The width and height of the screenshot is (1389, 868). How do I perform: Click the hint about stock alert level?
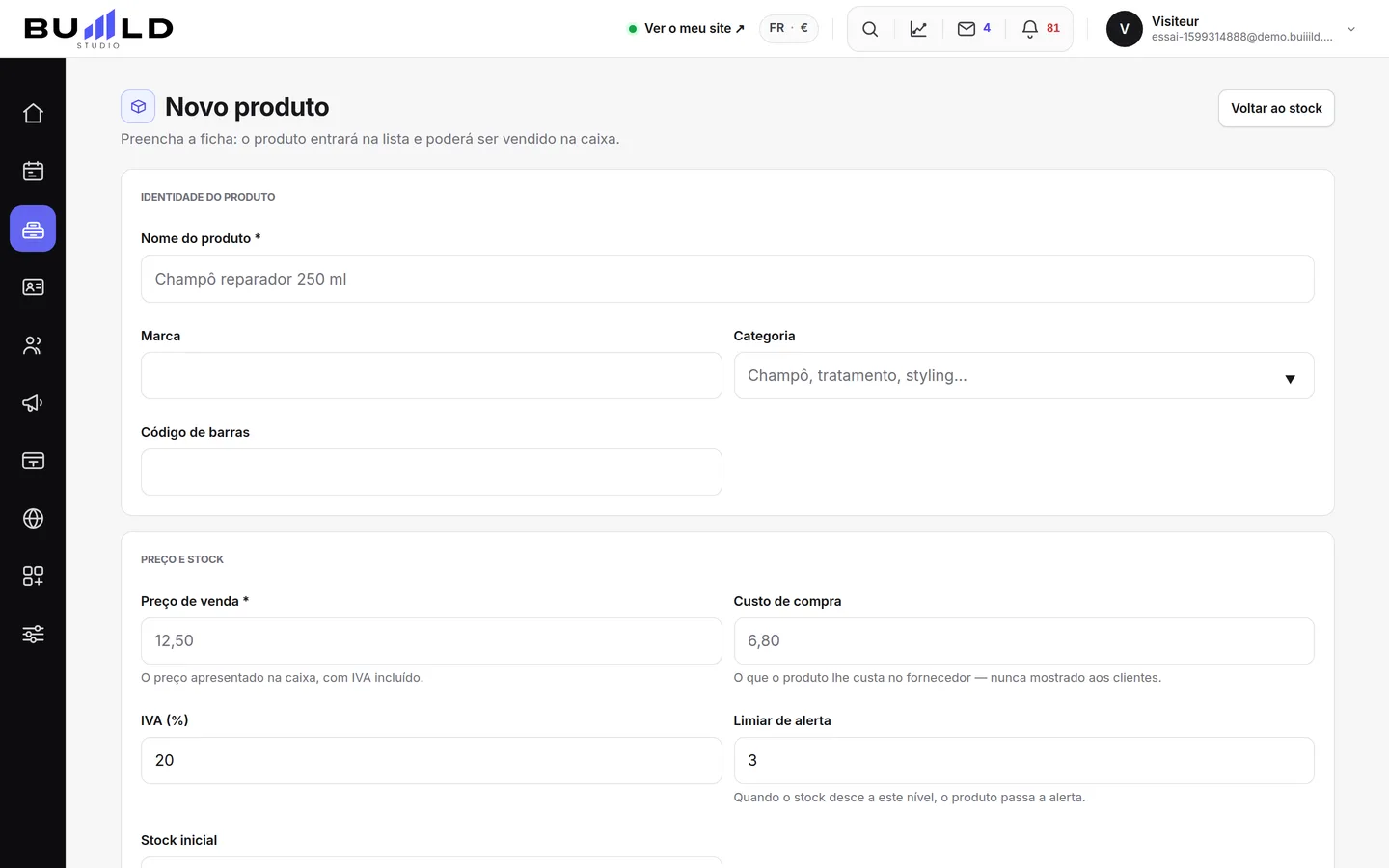click(x=910, y=798)
